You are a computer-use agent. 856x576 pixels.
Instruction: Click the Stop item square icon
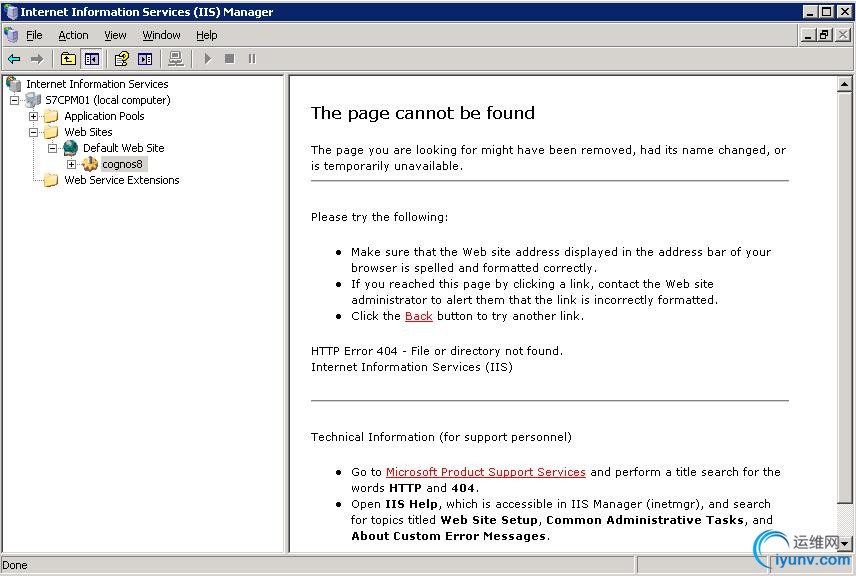[230, 58]
